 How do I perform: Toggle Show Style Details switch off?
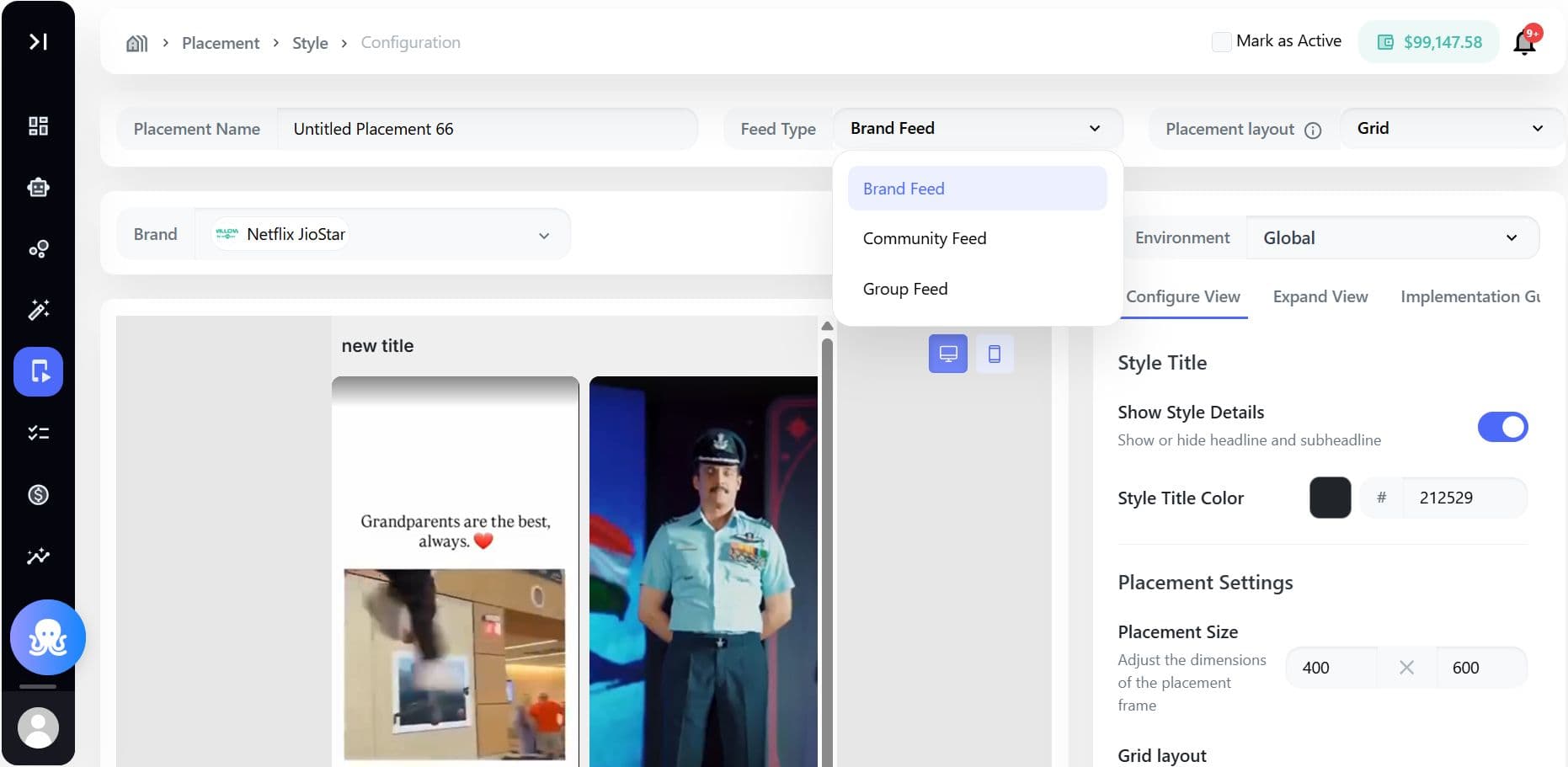pos(1502,427)
